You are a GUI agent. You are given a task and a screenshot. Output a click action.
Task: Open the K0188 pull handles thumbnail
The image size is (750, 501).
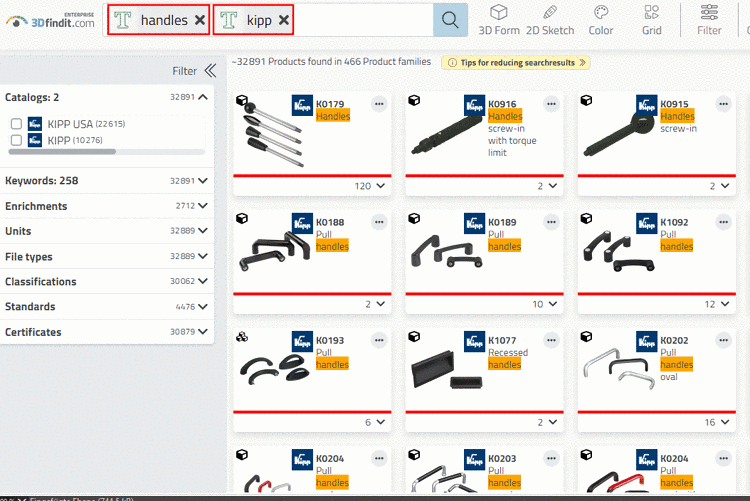click(x=274, y=251)
